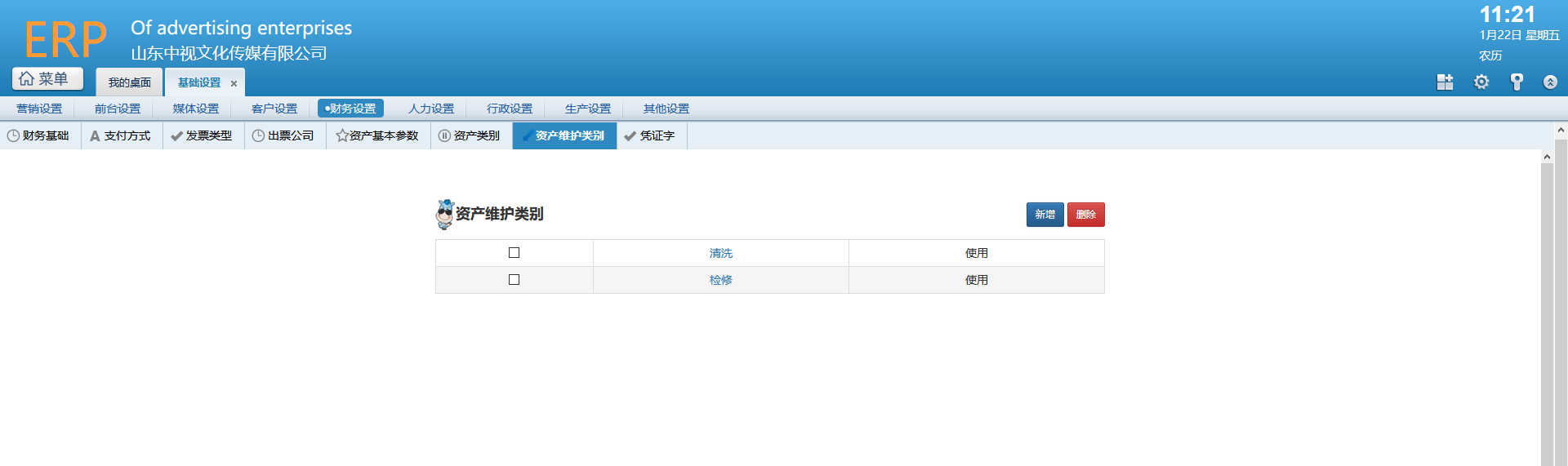Select the 财务设置 menu

click(x=350, y=109)
